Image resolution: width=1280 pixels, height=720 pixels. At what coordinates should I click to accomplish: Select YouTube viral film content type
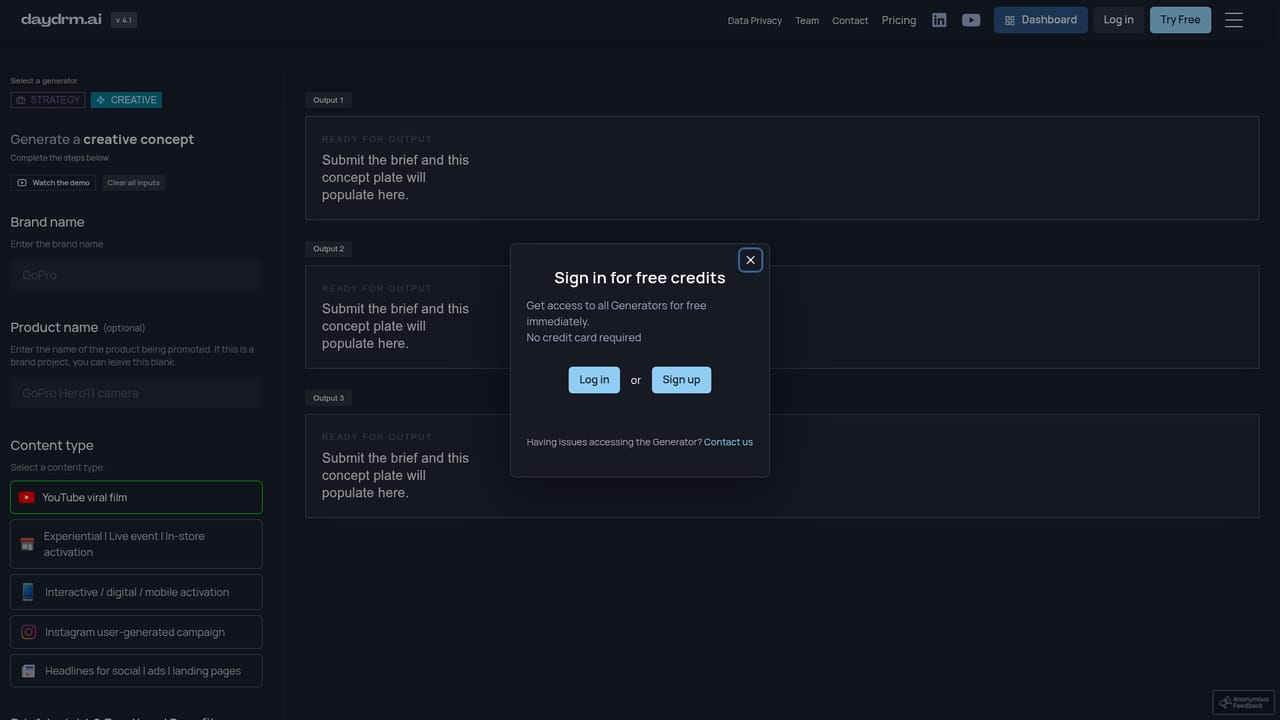pyautogui.click(x=136, y=498)
